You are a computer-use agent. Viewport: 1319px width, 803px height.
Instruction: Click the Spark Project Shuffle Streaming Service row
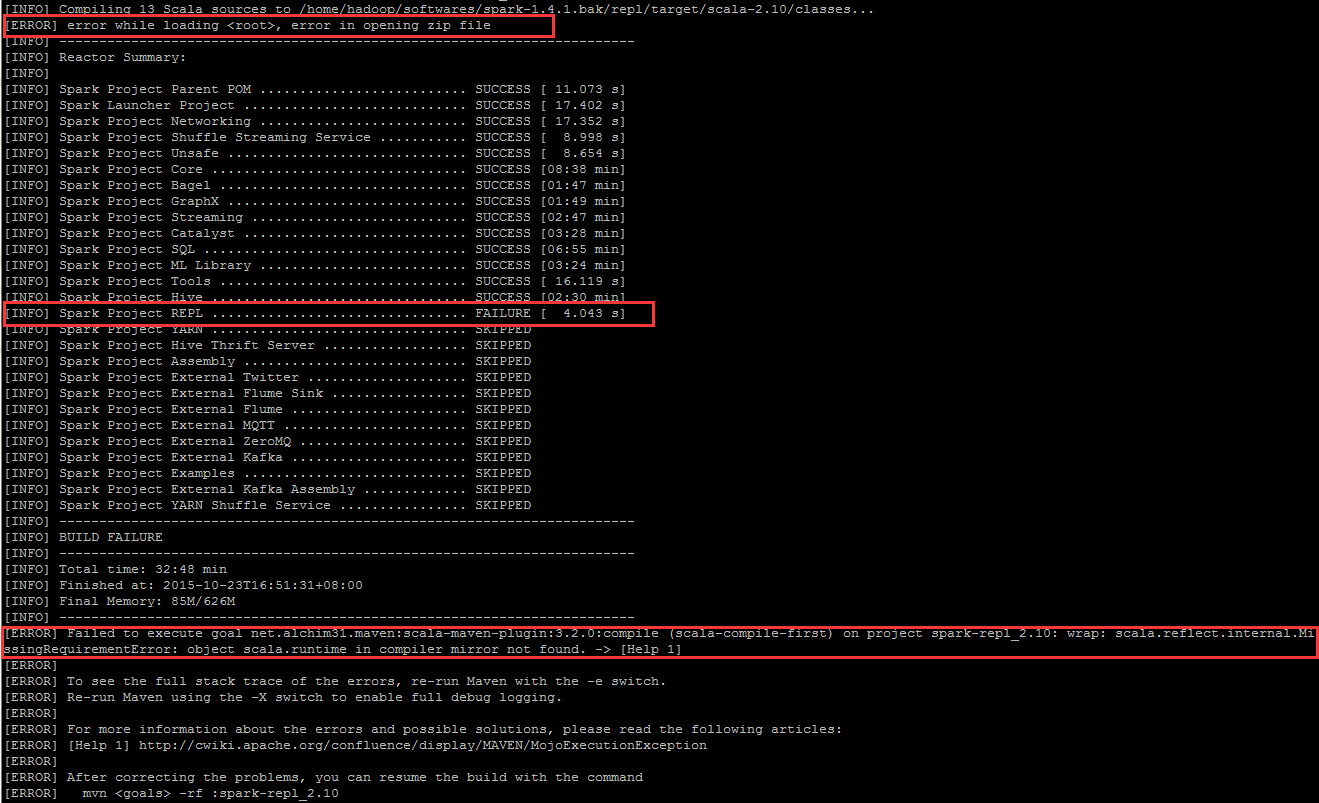click(x=315, y=137)
